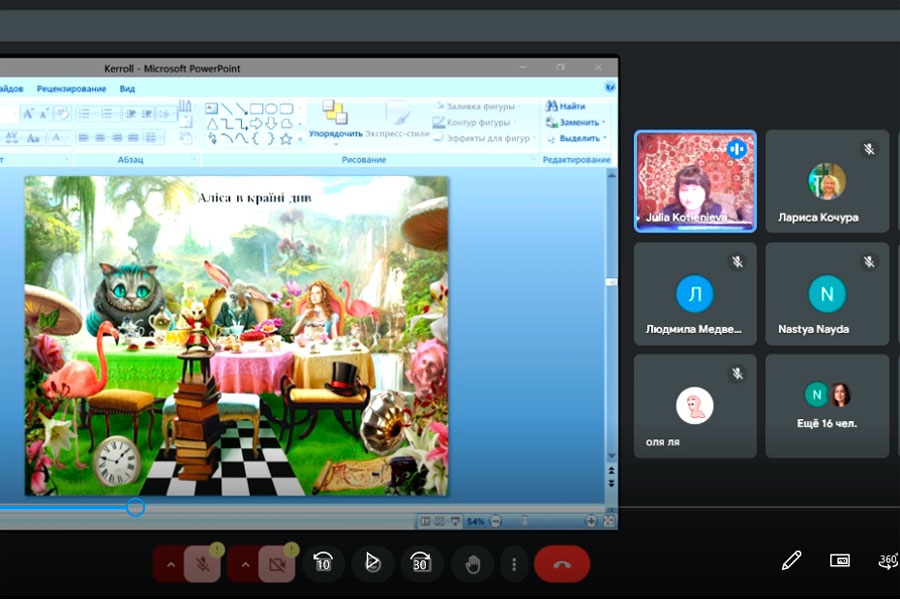The height and width of the screenshot is (600, 900).
Task: Toggle the muted microphone button
Action: point(203,564)
